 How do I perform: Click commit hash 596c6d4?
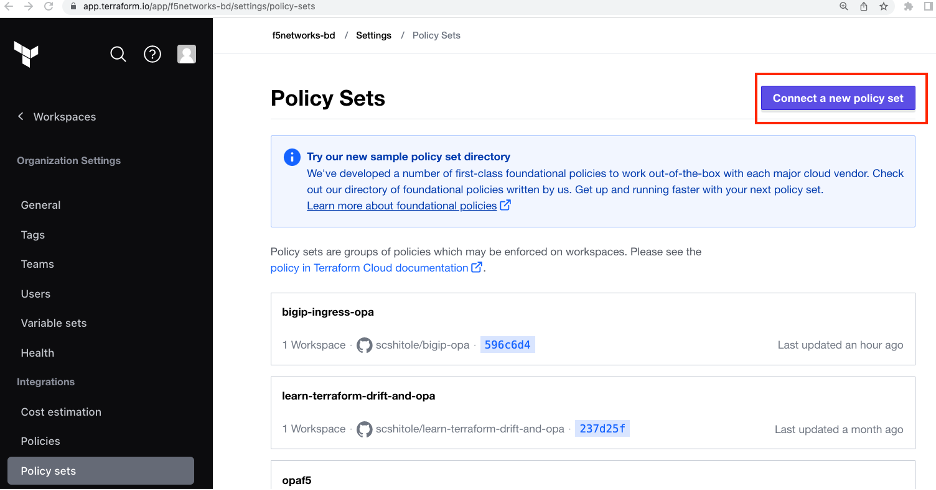click(x=507, y=345)
